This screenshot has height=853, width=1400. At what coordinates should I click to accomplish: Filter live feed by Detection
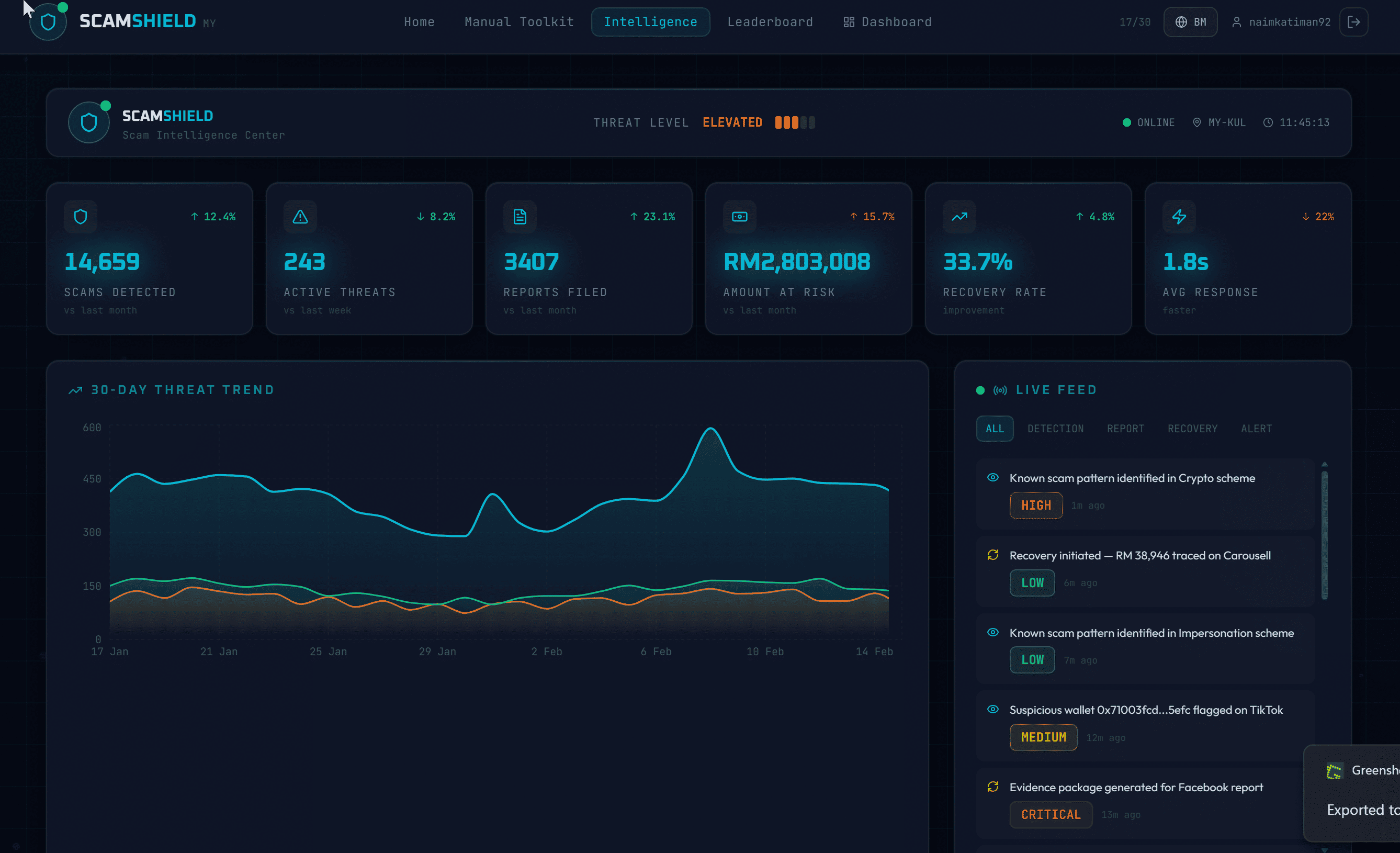tap(1055, 429)
